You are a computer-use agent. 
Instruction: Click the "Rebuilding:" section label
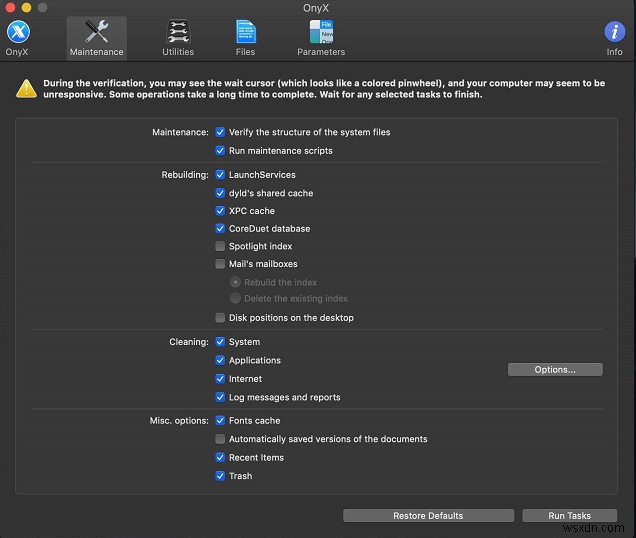click(x=185, y=175)
